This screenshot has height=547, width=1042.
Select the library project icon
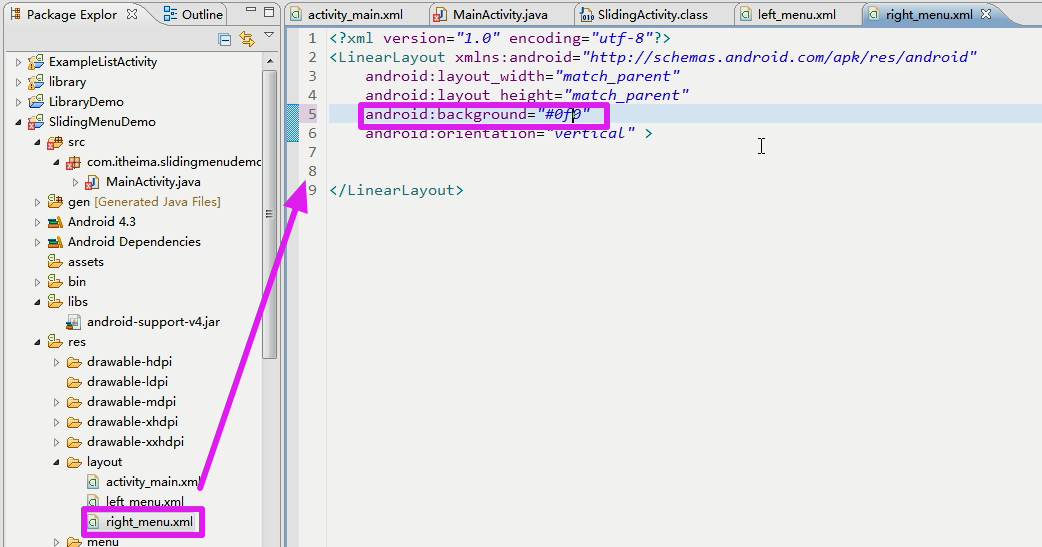(x=36, y=82)
